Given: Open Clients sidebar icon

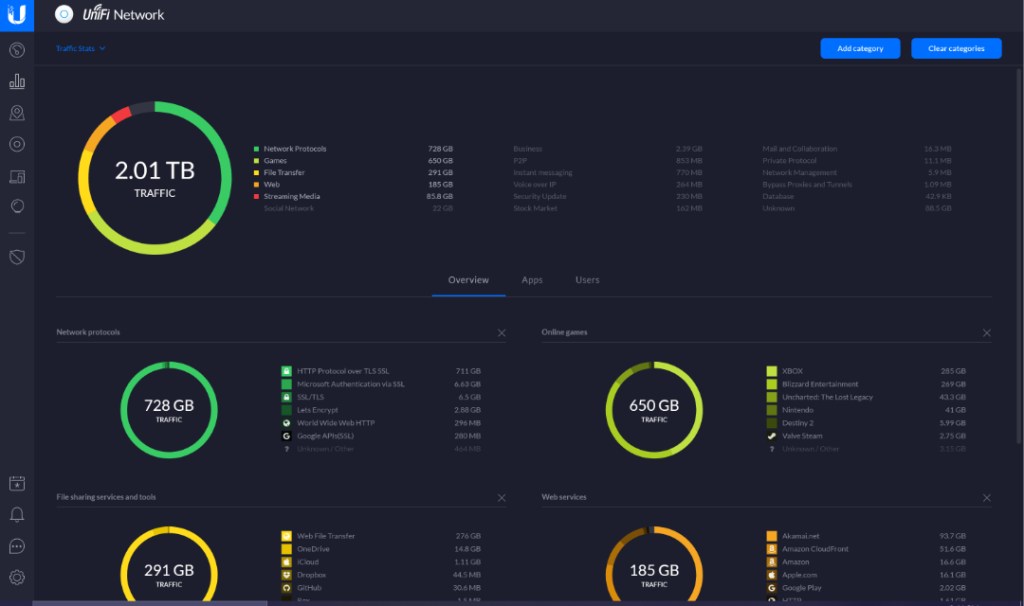Looking at the screenshot, I should pyautogui.click(x=16, y=176).
